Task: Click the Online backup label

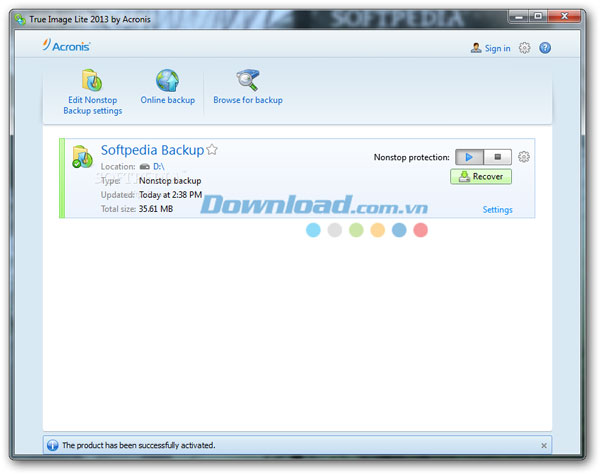Action: pyautogui.click(x=168, y=100)
